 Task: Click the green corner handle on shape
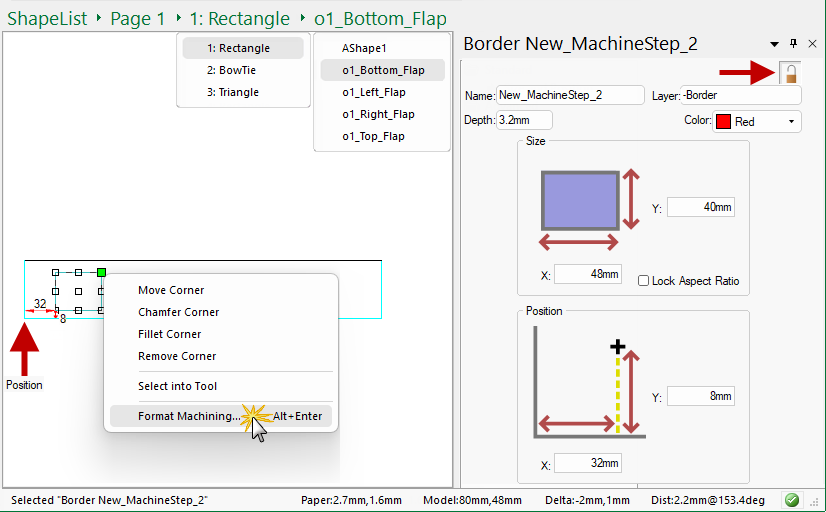click(101, 271)
